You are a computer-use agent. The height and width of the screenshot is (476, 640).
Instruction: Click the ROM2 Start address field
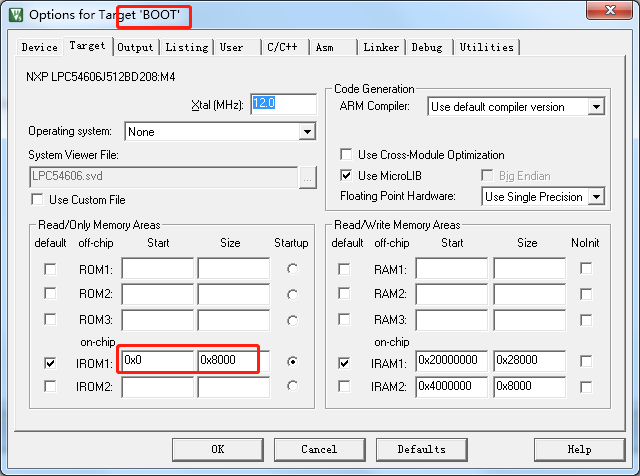(x=158, y=294)
